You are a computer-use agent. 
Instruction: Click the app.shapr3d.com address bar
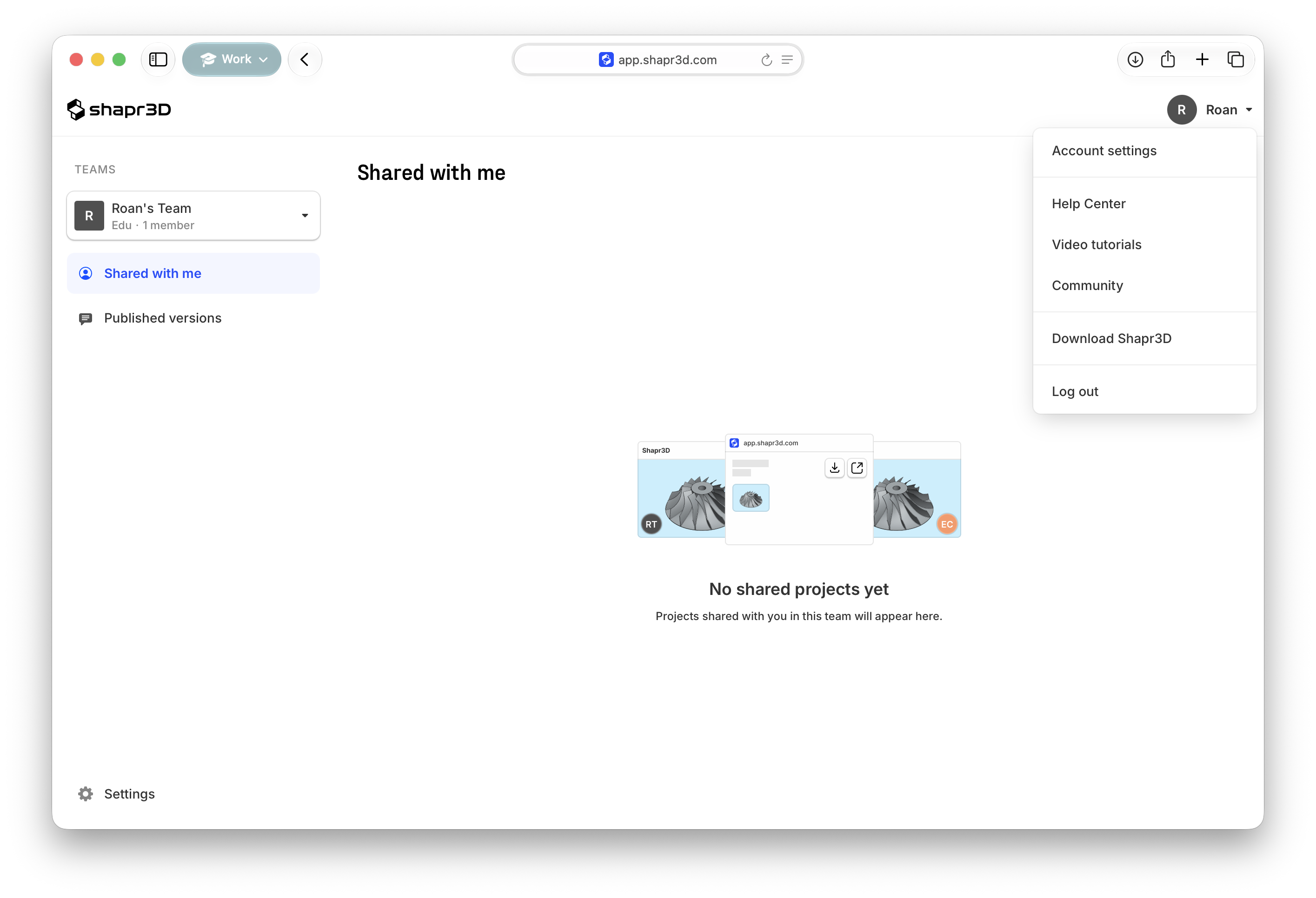click(x=658, y=59)
